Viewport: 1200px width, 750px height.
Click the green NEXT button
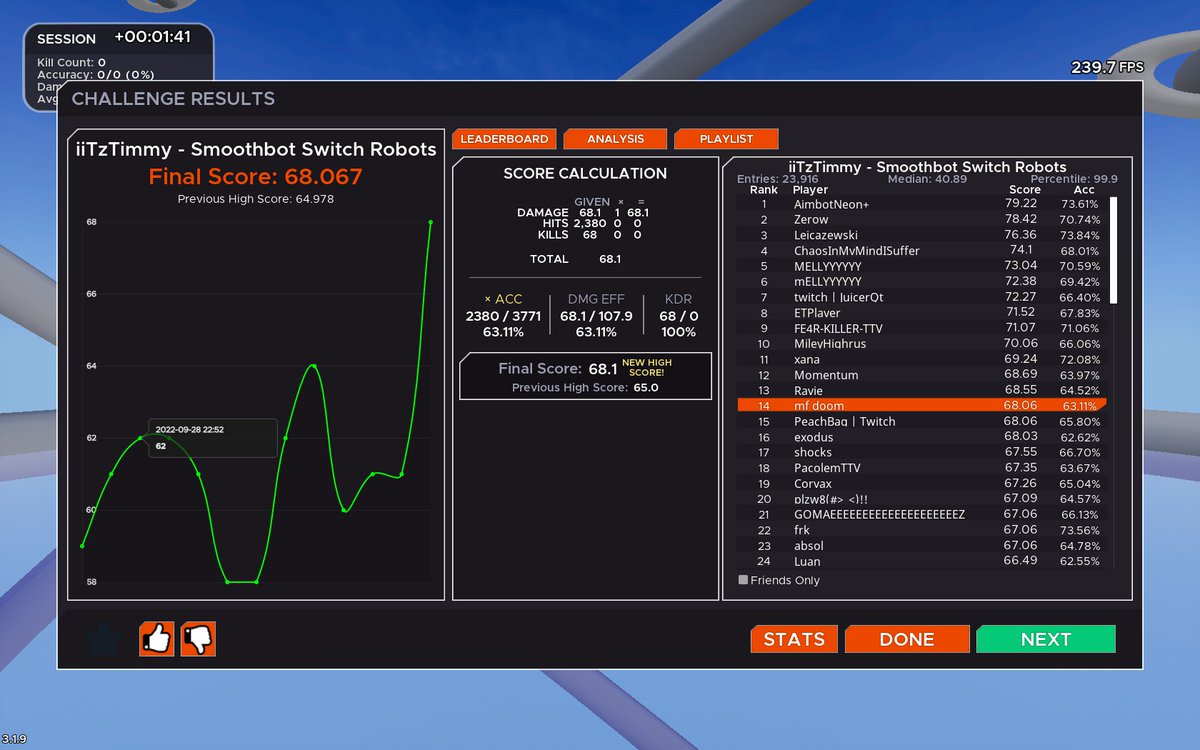(x=1046, y=639)
